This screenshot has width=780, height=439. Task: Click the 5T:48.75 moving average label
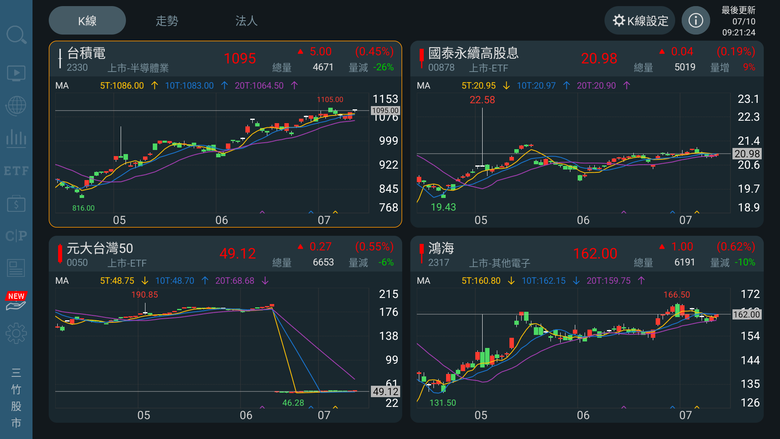coord(117,280)
